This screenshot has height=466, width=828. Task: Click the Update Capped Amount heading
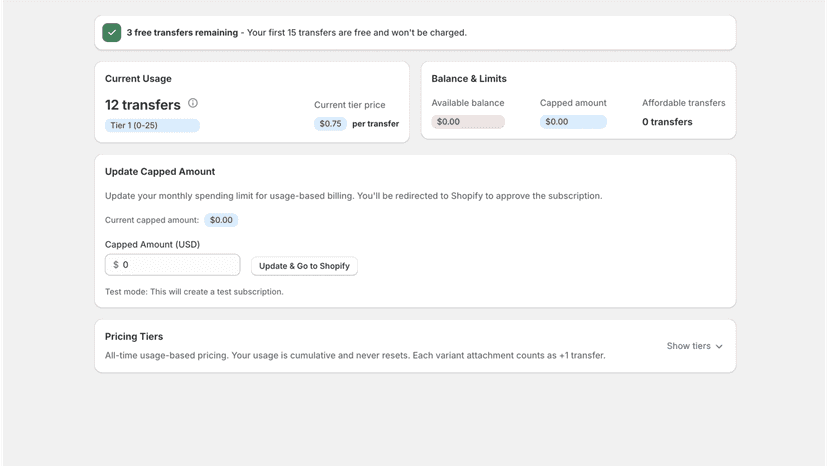[x=160, y=172]
